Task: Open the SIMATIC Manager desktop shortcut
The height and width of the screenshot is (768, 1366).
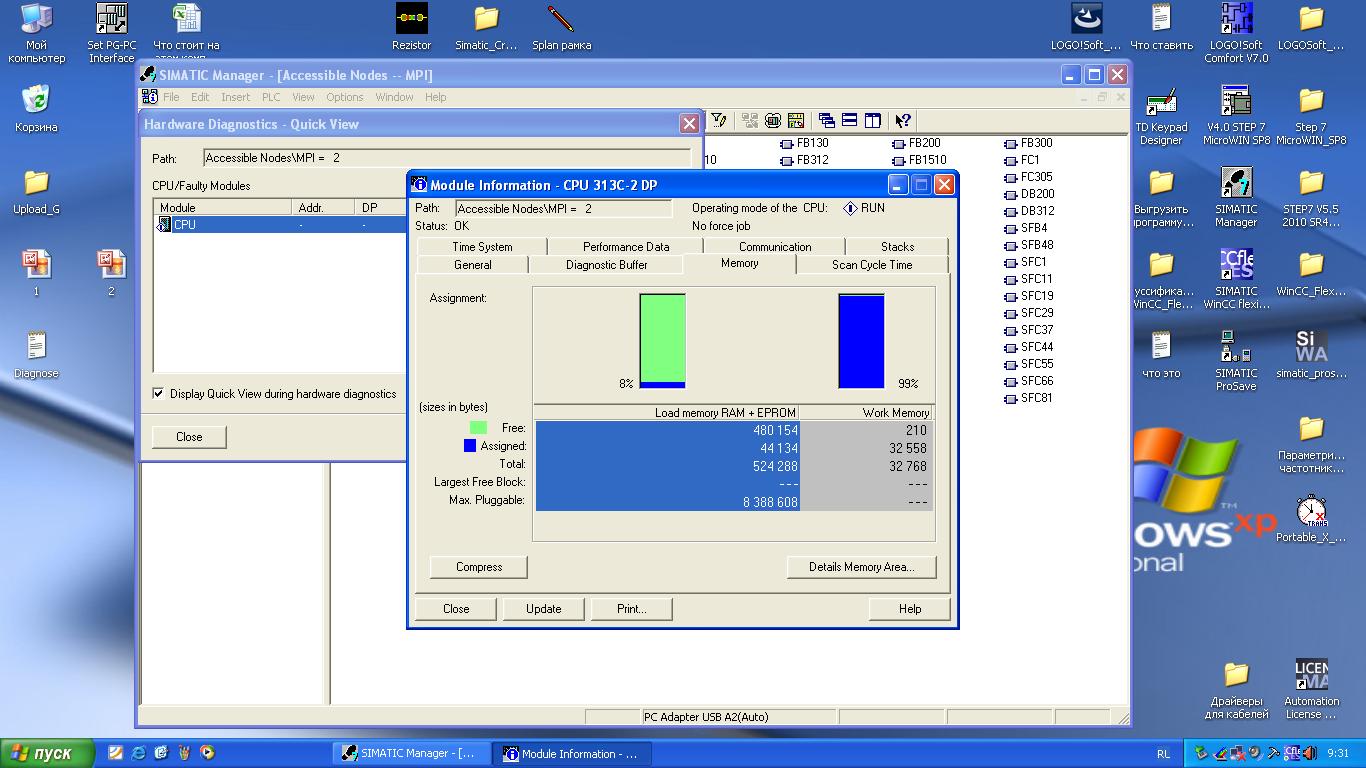Action: [x=1236, y=198]
